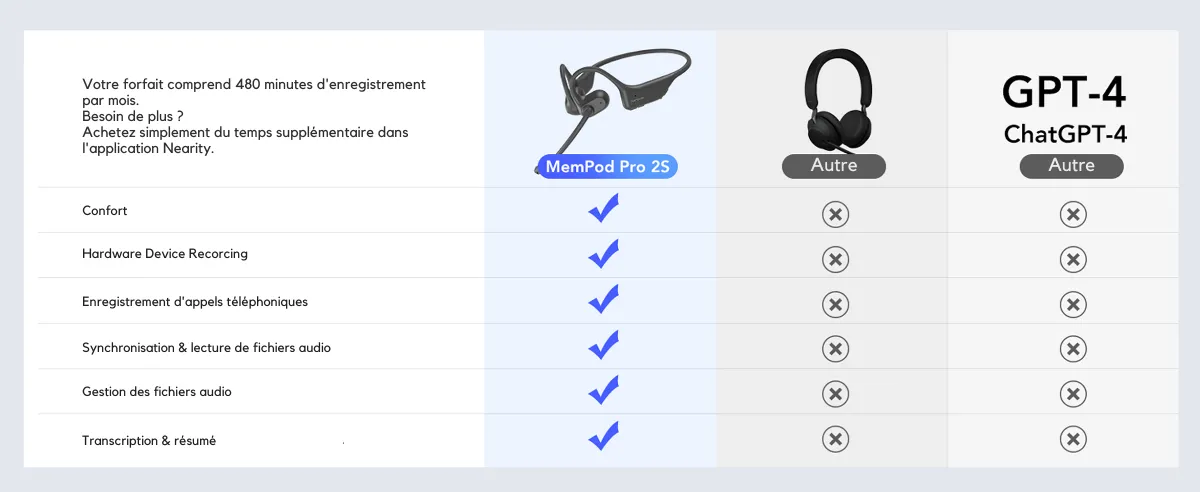Click the Confort feature row label
Viewport: 1200px width, 492px height.
(x=105, y=211)
